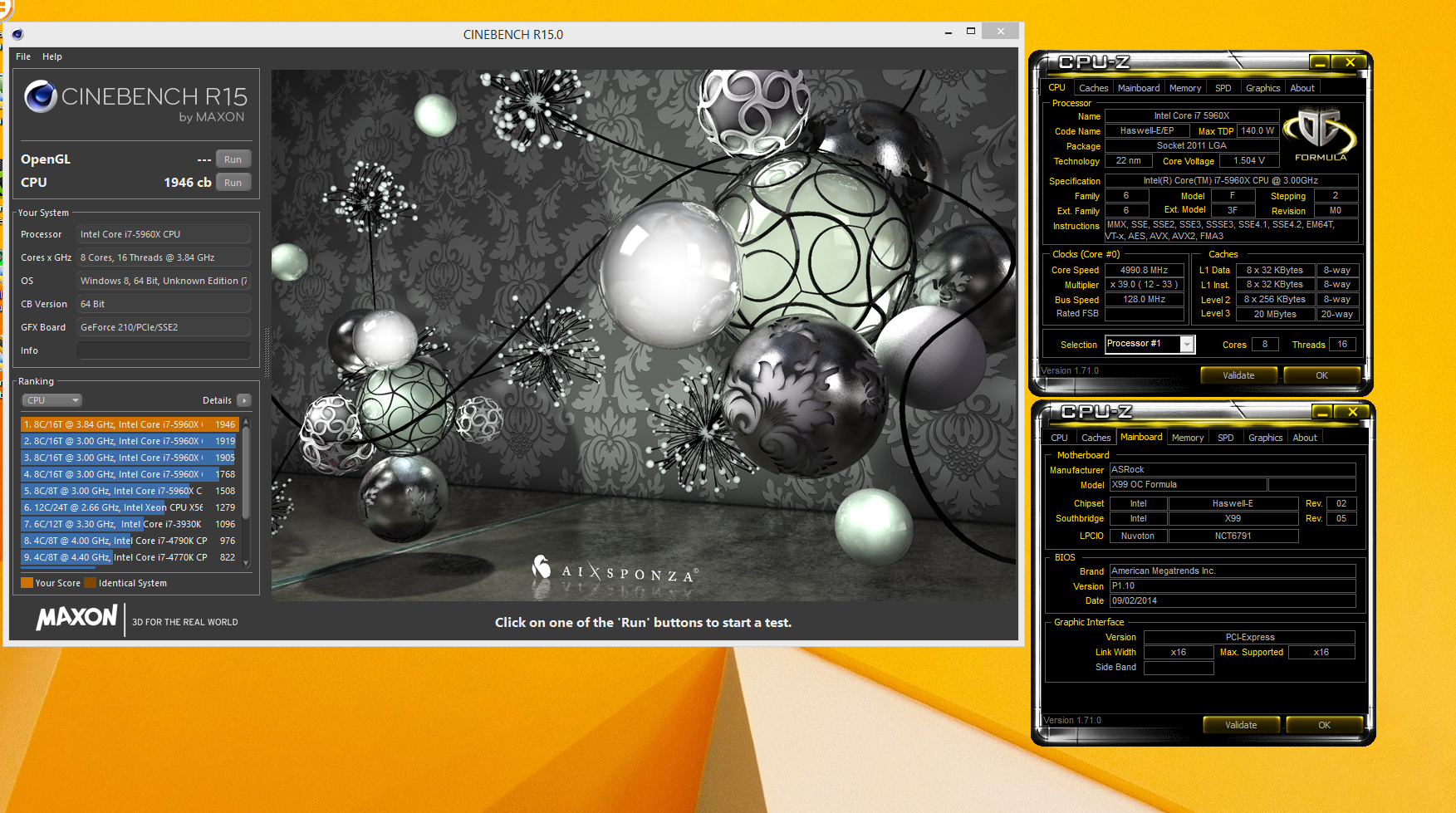Maximize the Cinebench window

coord(970,32)
